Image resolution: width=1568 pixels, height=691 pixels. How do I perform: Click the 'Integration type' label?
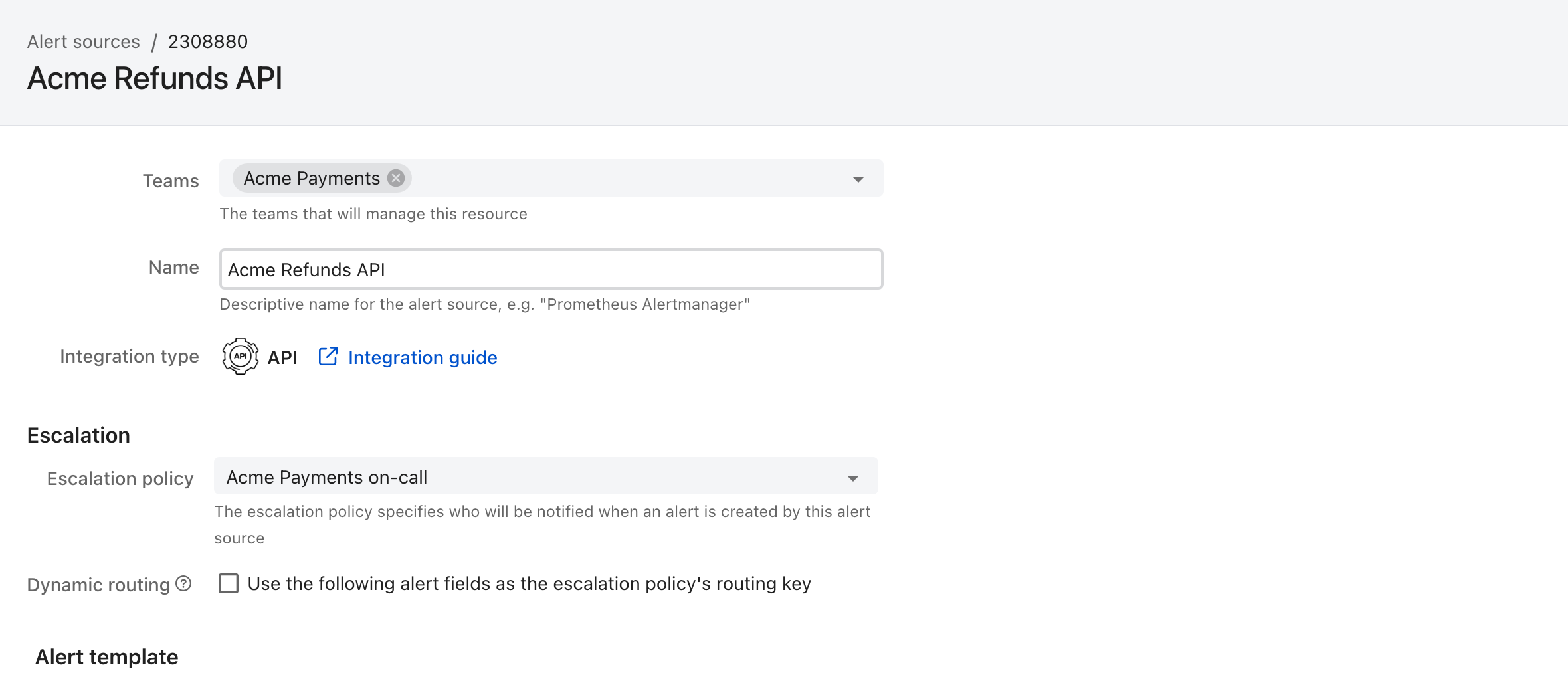click(130, 357)
